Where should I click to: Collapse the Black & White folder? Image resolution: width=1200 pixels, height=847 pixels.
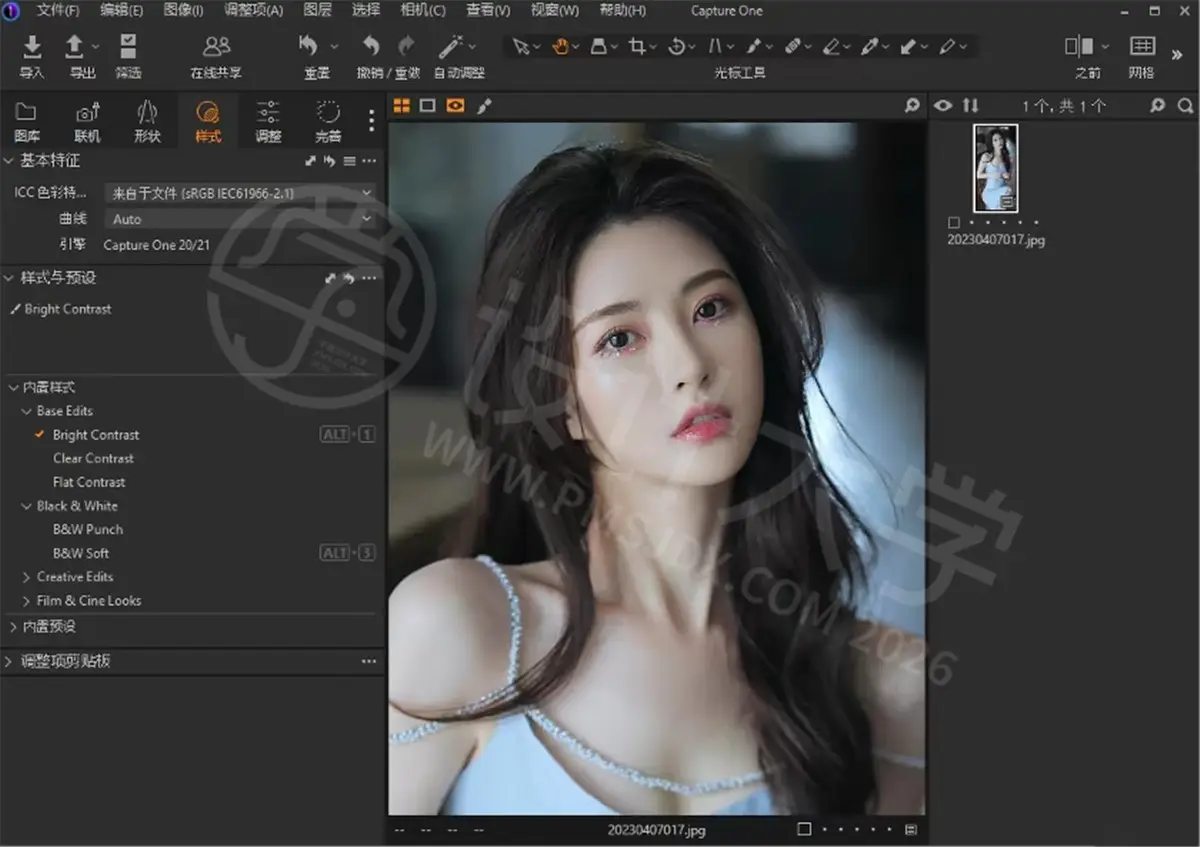[27, 506]
